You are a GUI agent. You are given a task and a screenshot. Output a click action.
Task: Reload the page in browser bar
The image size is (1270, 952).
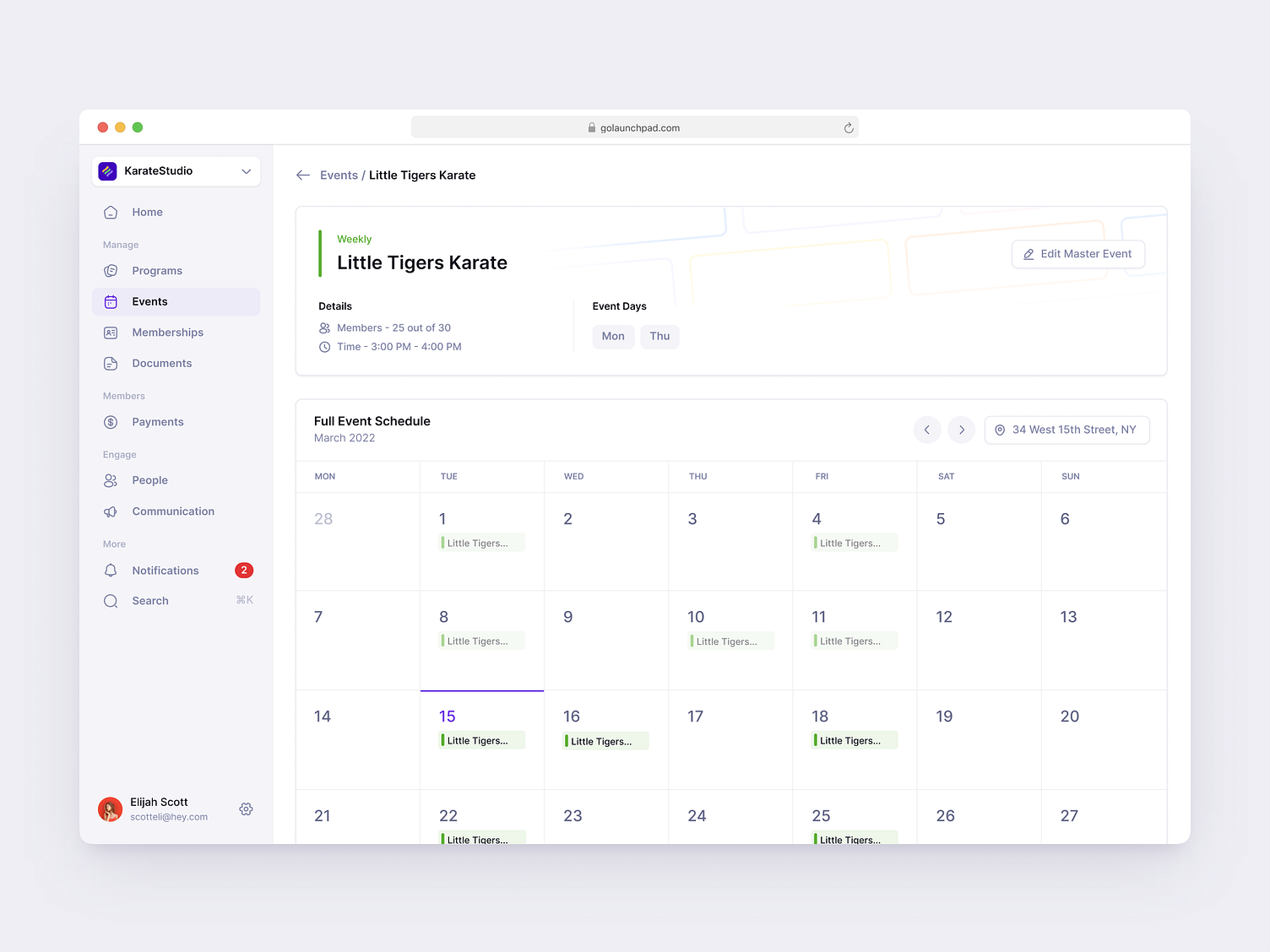point(849,128)
